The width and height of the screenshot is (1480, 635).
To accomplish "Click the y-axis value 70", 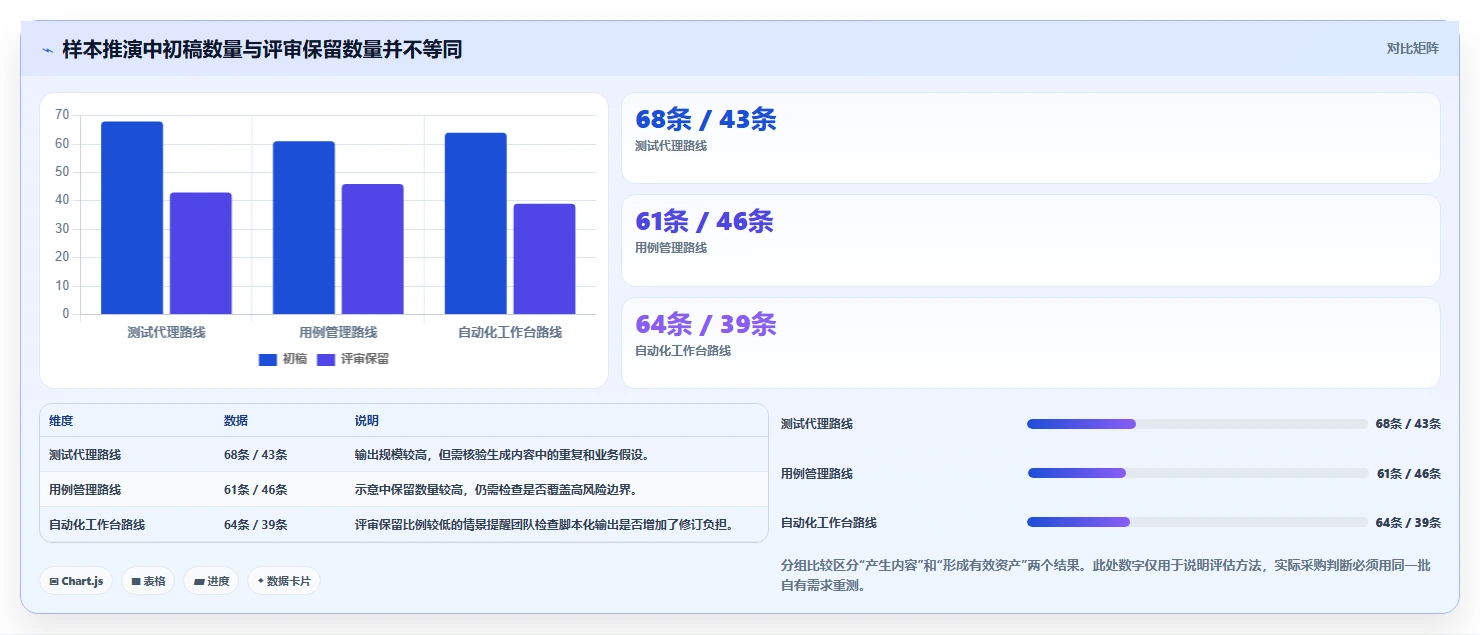I will [x=62, y=115].
